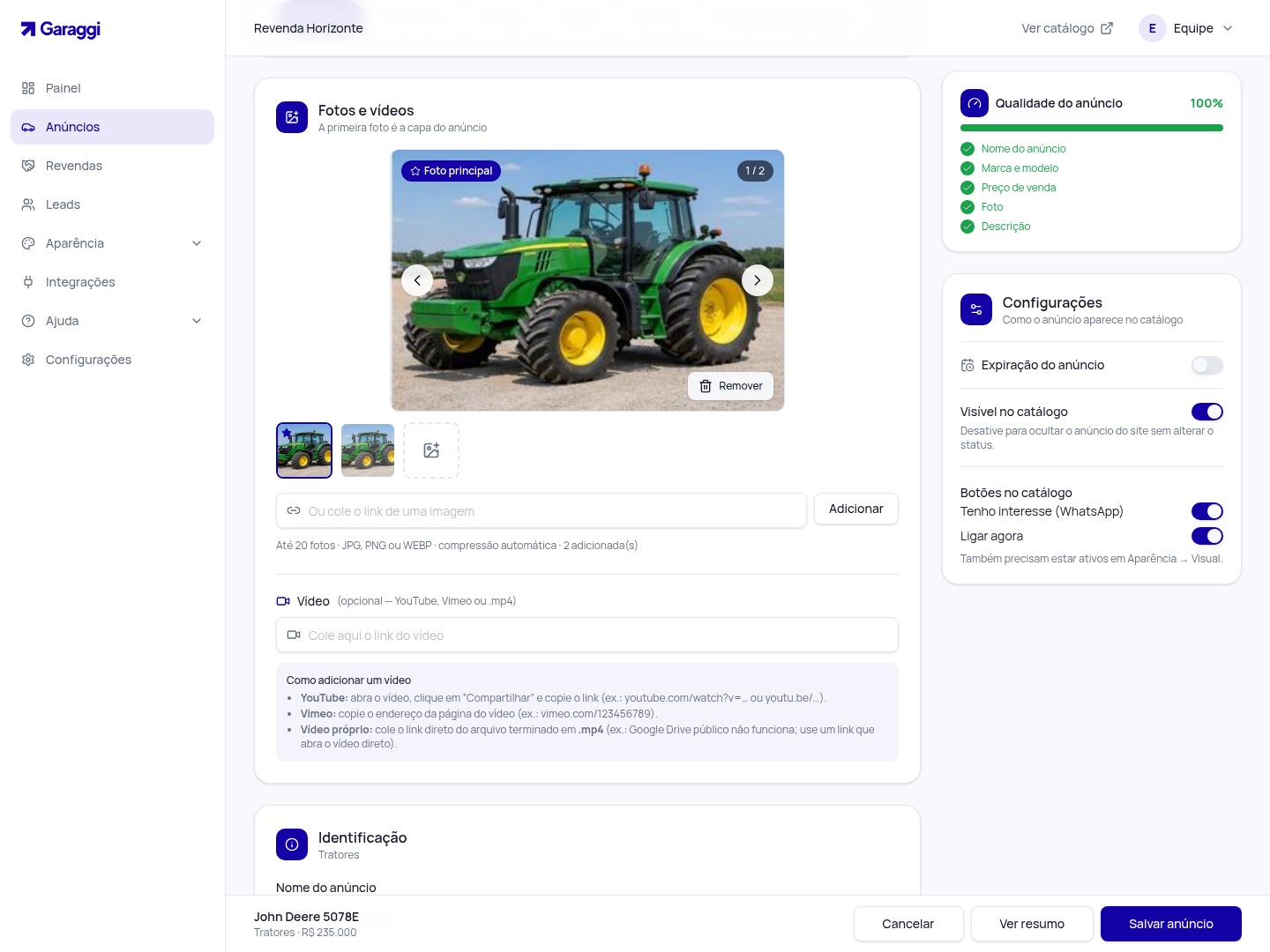Open the Equipe account dropdown arrow

(1228, 28)
